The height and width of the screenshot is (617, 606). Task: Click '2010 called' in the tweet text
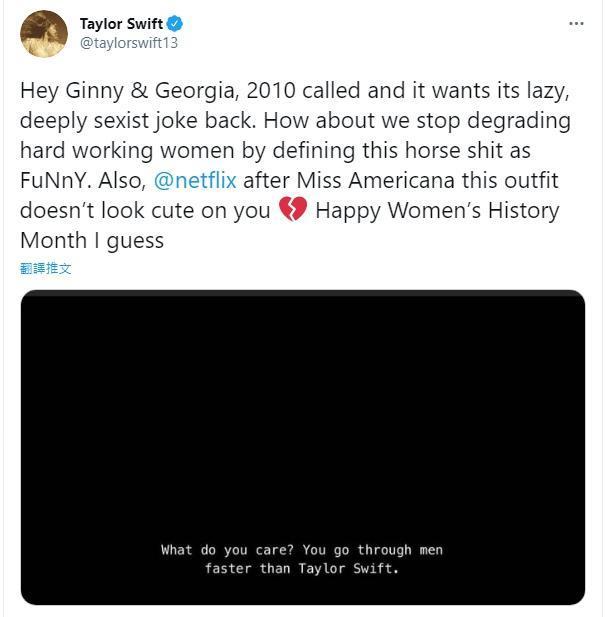pyautogui.click(x=303, y=91)
